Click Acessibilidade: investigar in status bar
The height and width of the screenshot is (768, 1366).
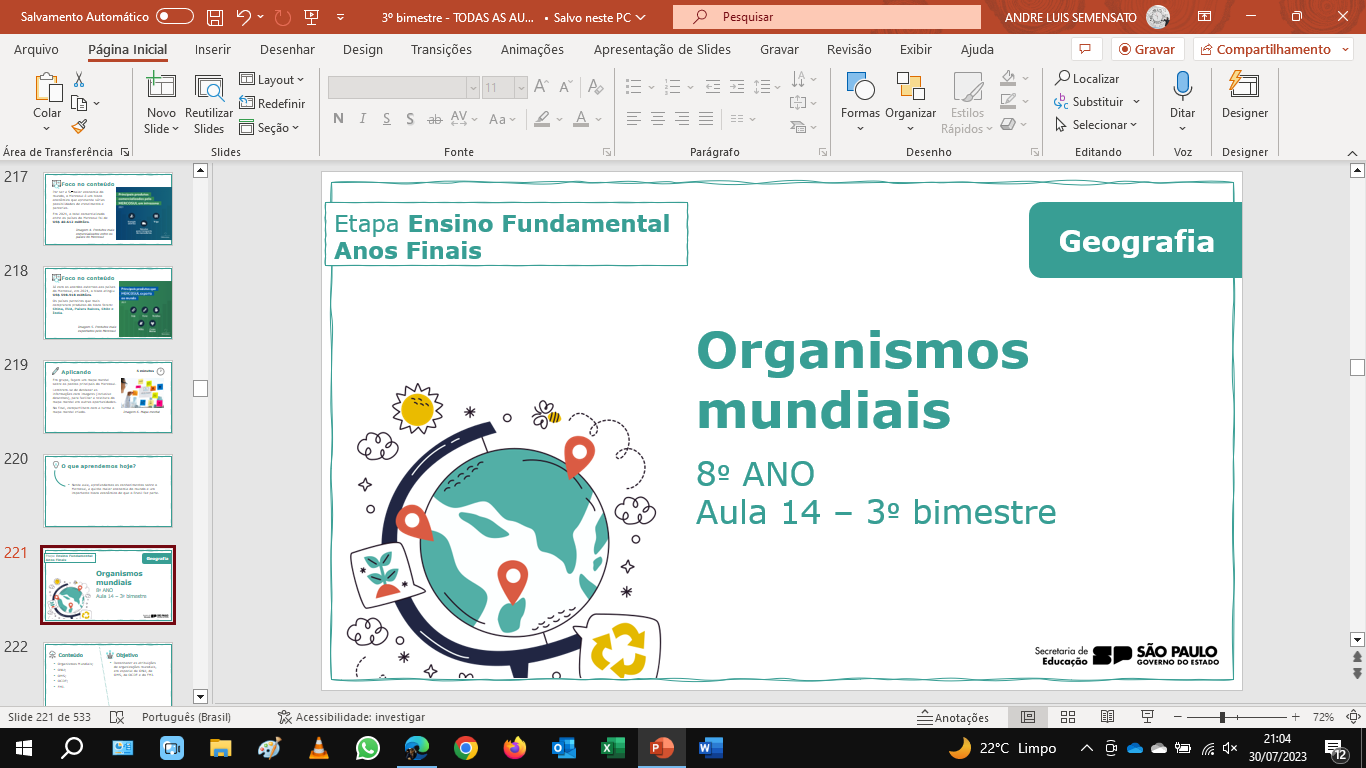[x=351, y=717]
